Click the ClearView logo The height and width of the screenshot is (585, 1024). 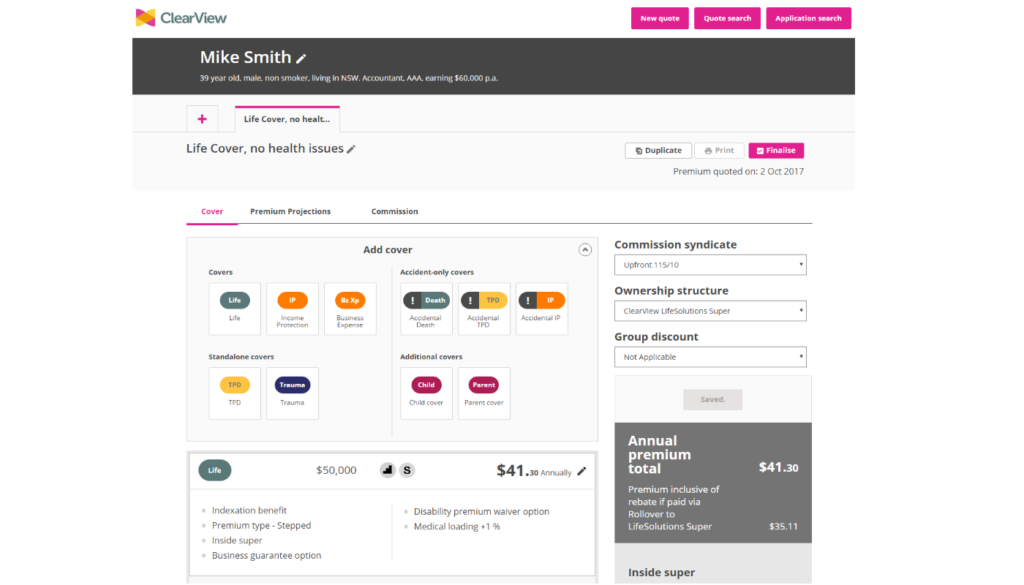(x=181, y=18)
